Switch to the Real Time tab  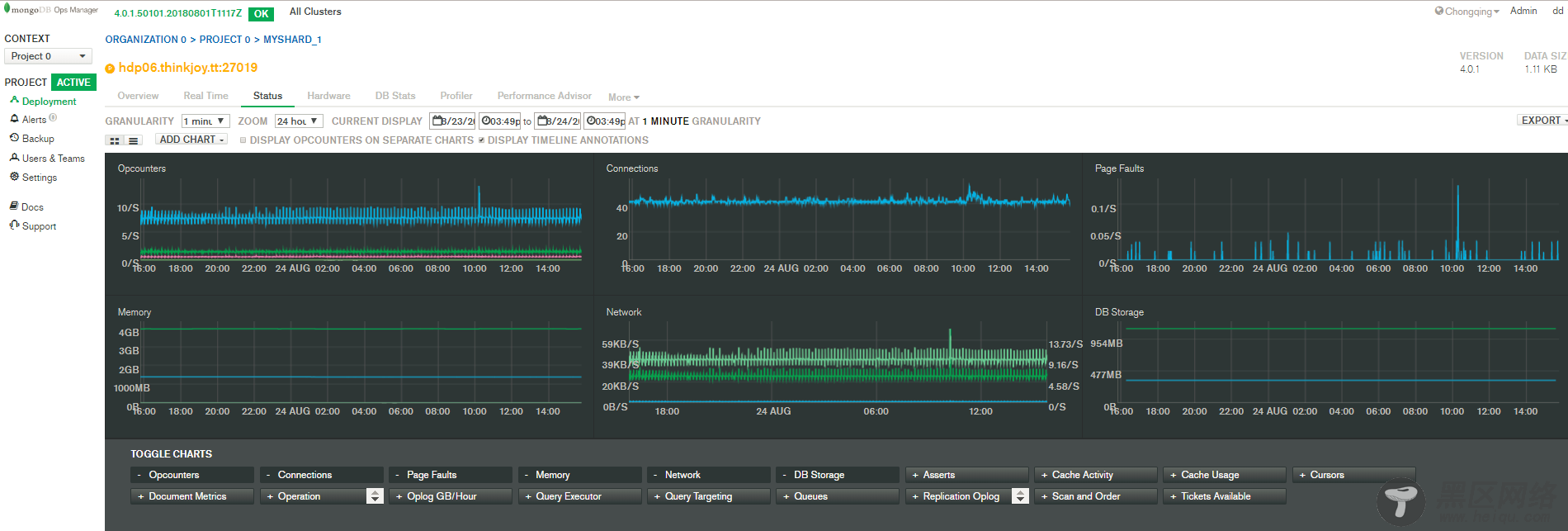pos(205,96)
